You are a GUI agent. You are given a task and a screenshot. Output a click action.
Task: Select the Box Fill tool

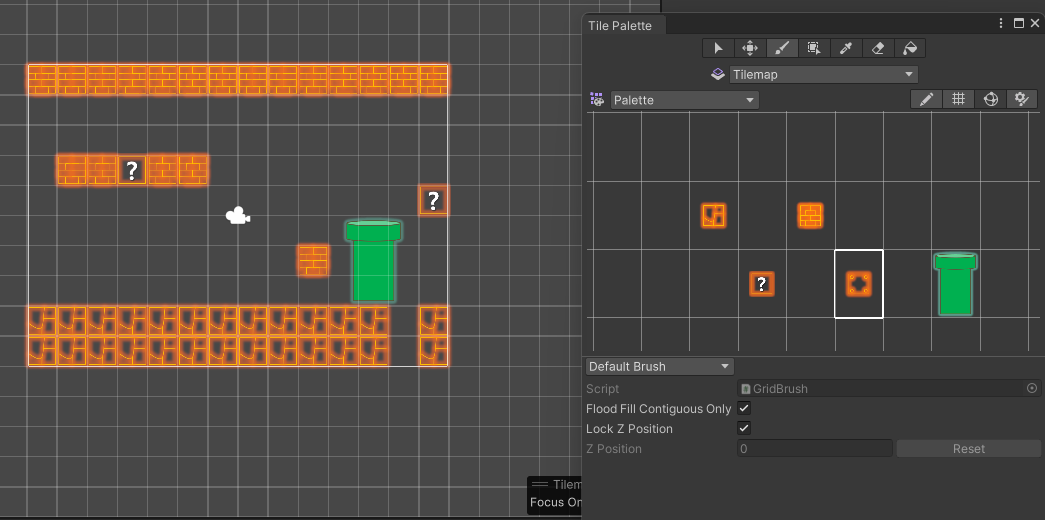pyautogui.click(x=814, y=48)
